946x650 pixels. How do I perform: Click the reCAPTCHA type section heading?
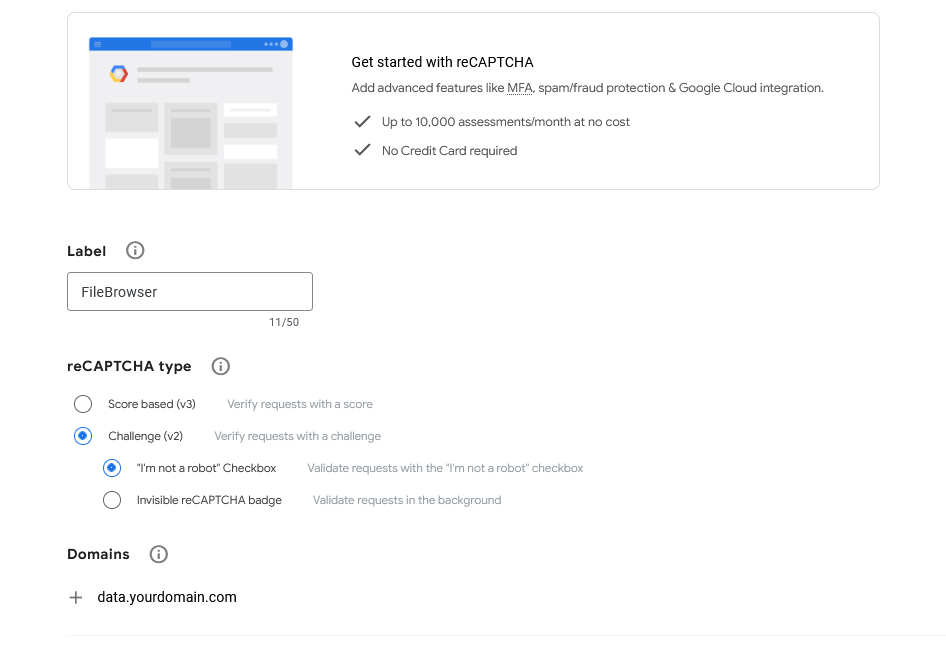point(129,366)
